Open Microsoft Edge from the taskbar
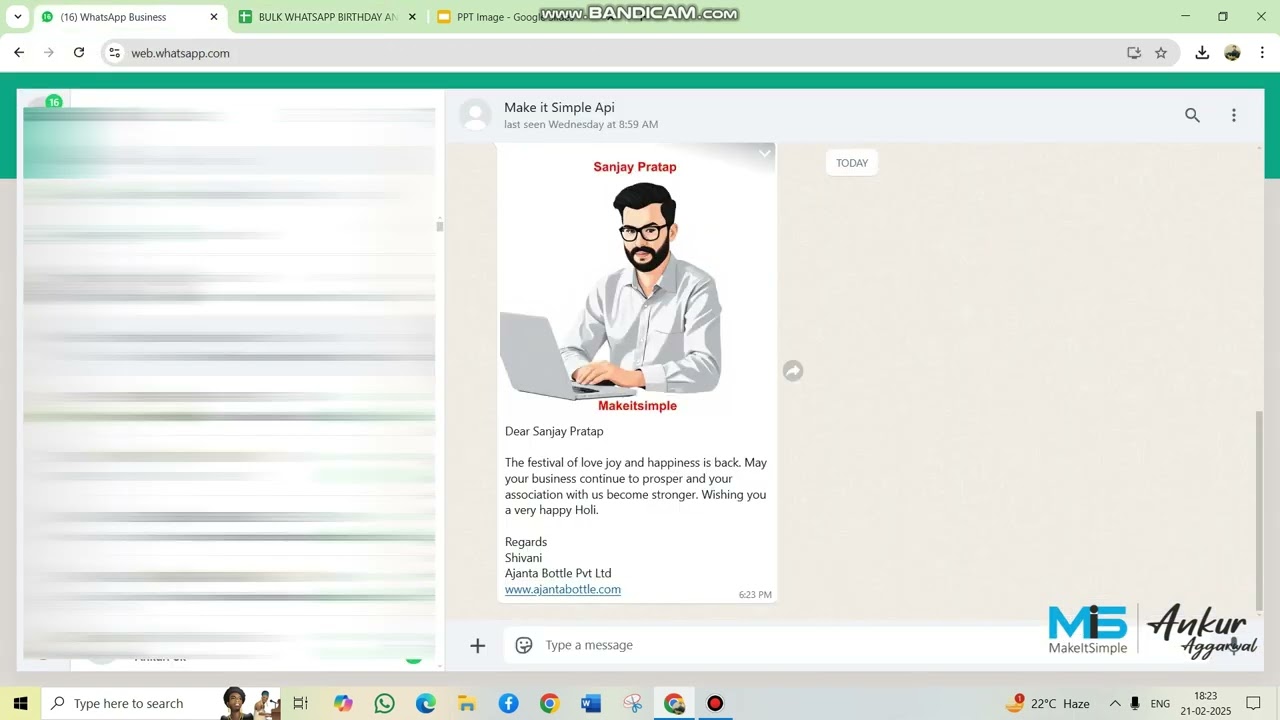1280x720 pixels. coord(426,703)
